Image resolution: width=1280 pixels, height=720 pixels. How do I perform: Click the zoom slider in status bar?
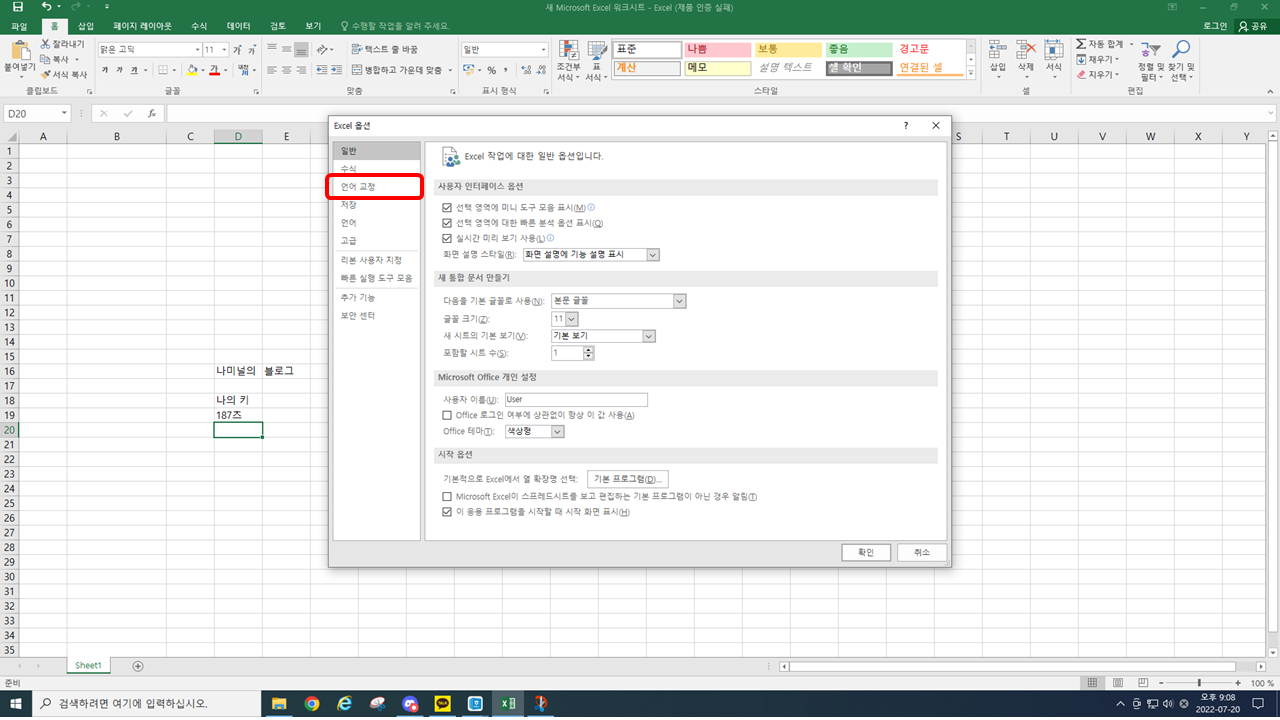pyautogui.click(x=1198, y=683)
